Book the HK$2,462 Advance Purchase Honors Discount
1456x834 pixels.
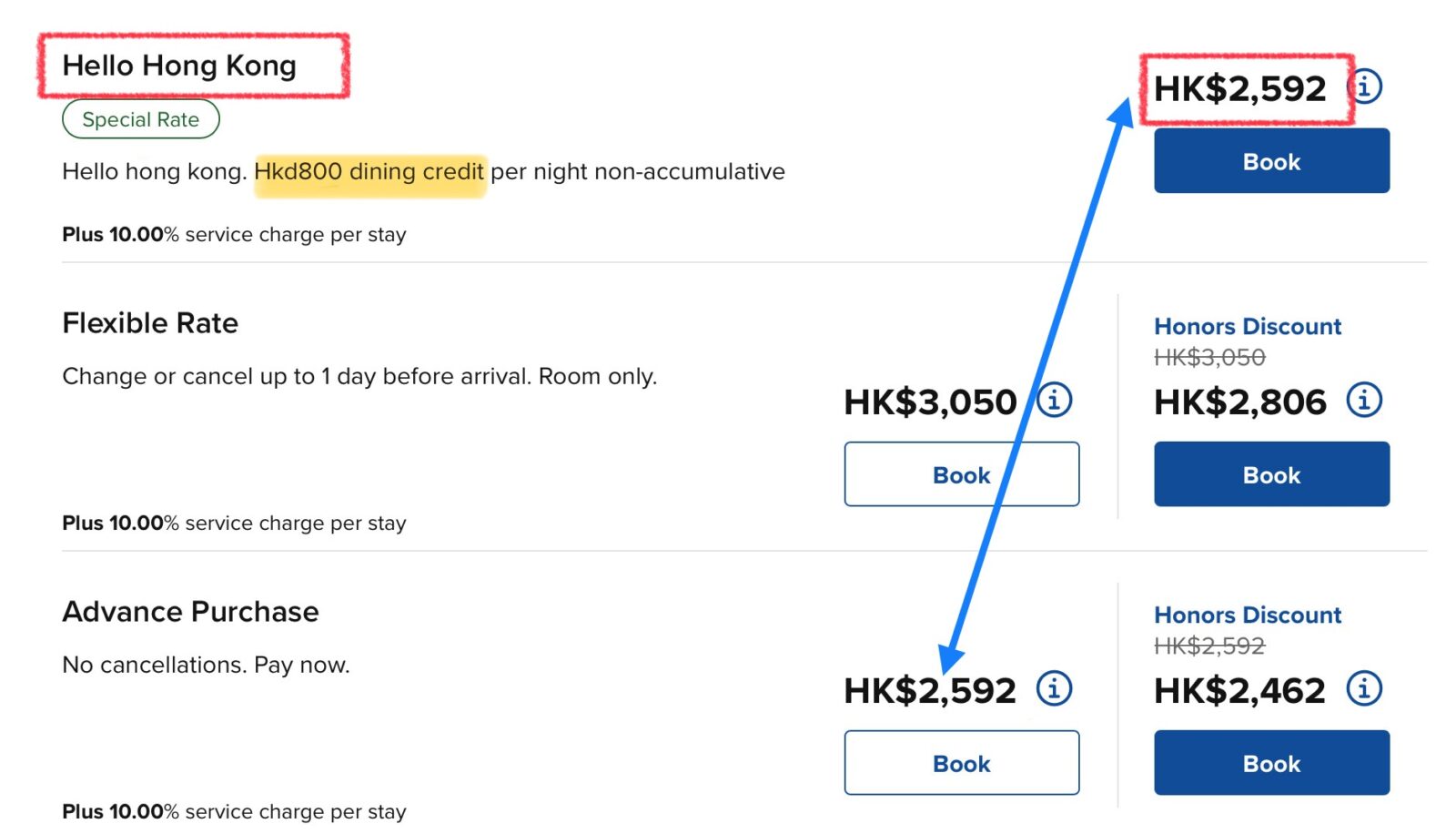point(1270,763)
